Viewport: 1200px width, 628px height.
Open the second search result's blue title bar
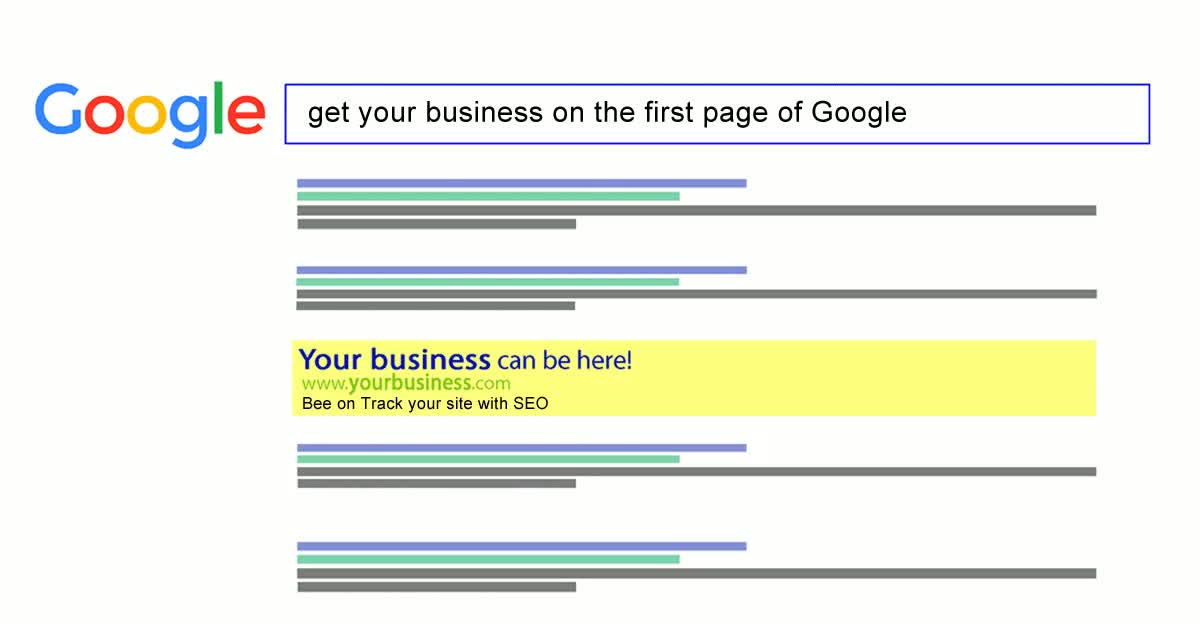coord(522,270)
